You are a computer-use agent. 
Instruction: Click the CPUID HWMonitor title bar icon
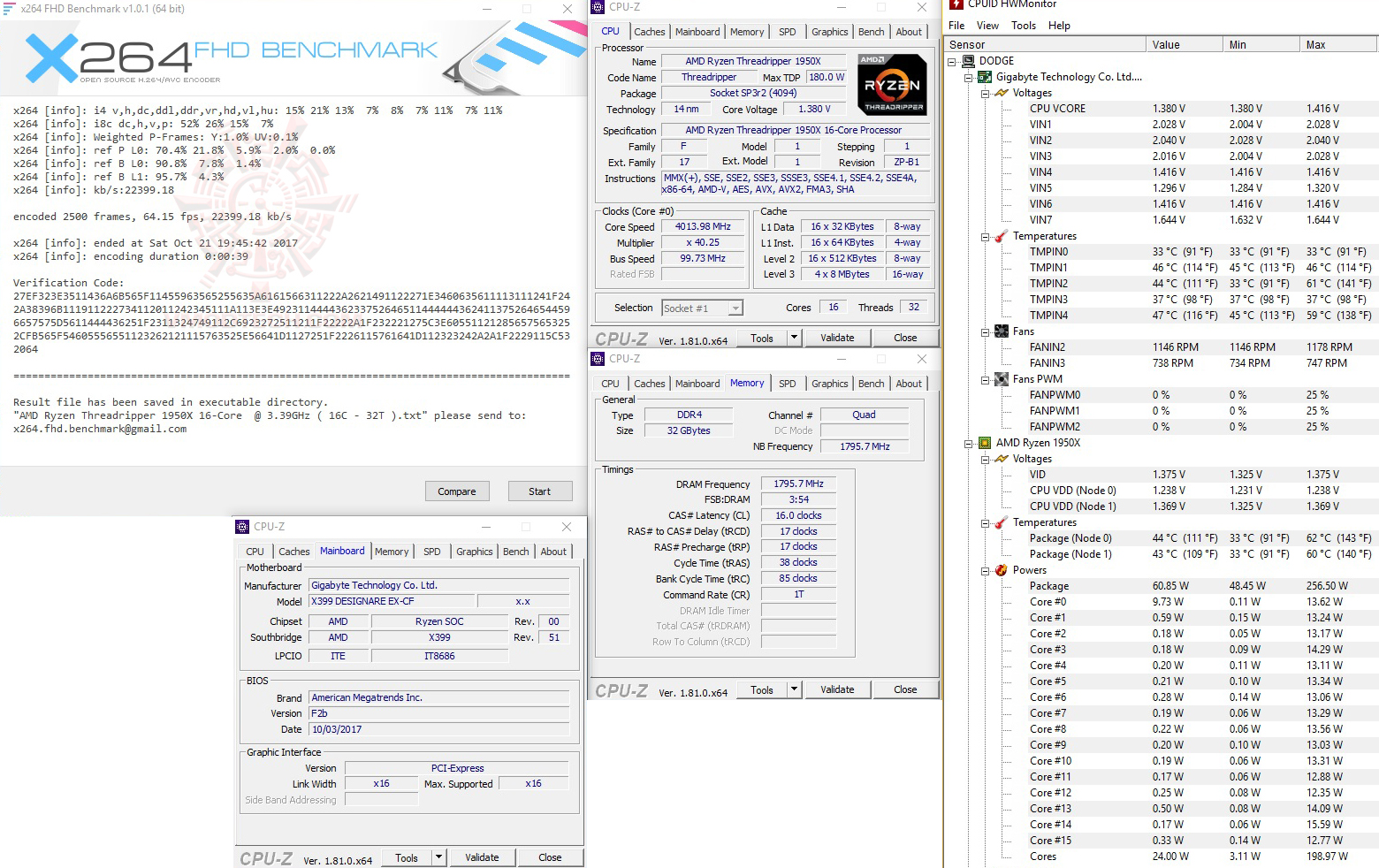click(x=955, y=5)
